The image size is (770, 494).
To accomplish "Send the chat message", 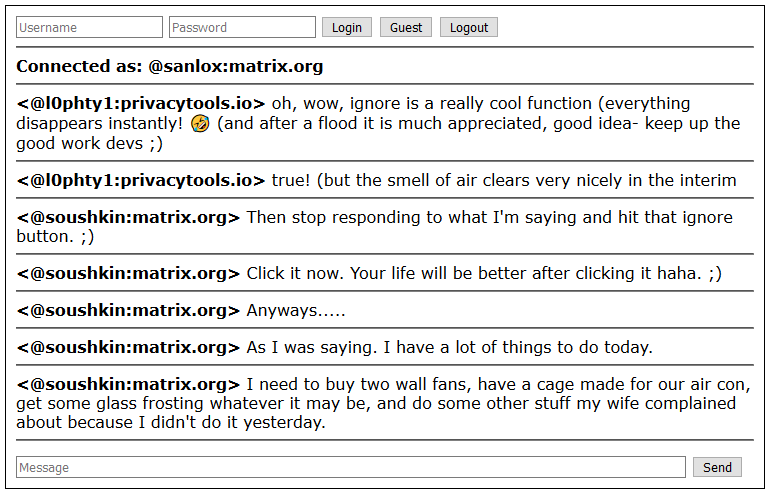I will [x=717, y=467].
